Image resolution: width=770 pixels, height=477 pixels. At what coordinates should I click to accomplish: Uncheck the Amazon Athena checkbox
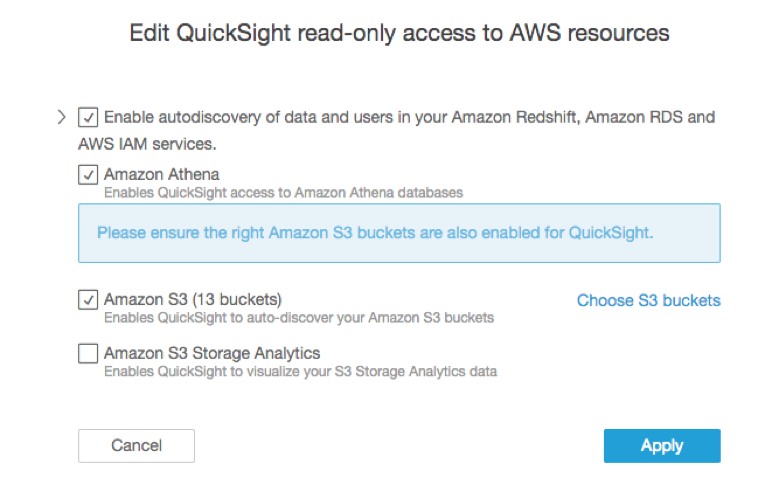[88, 175]
